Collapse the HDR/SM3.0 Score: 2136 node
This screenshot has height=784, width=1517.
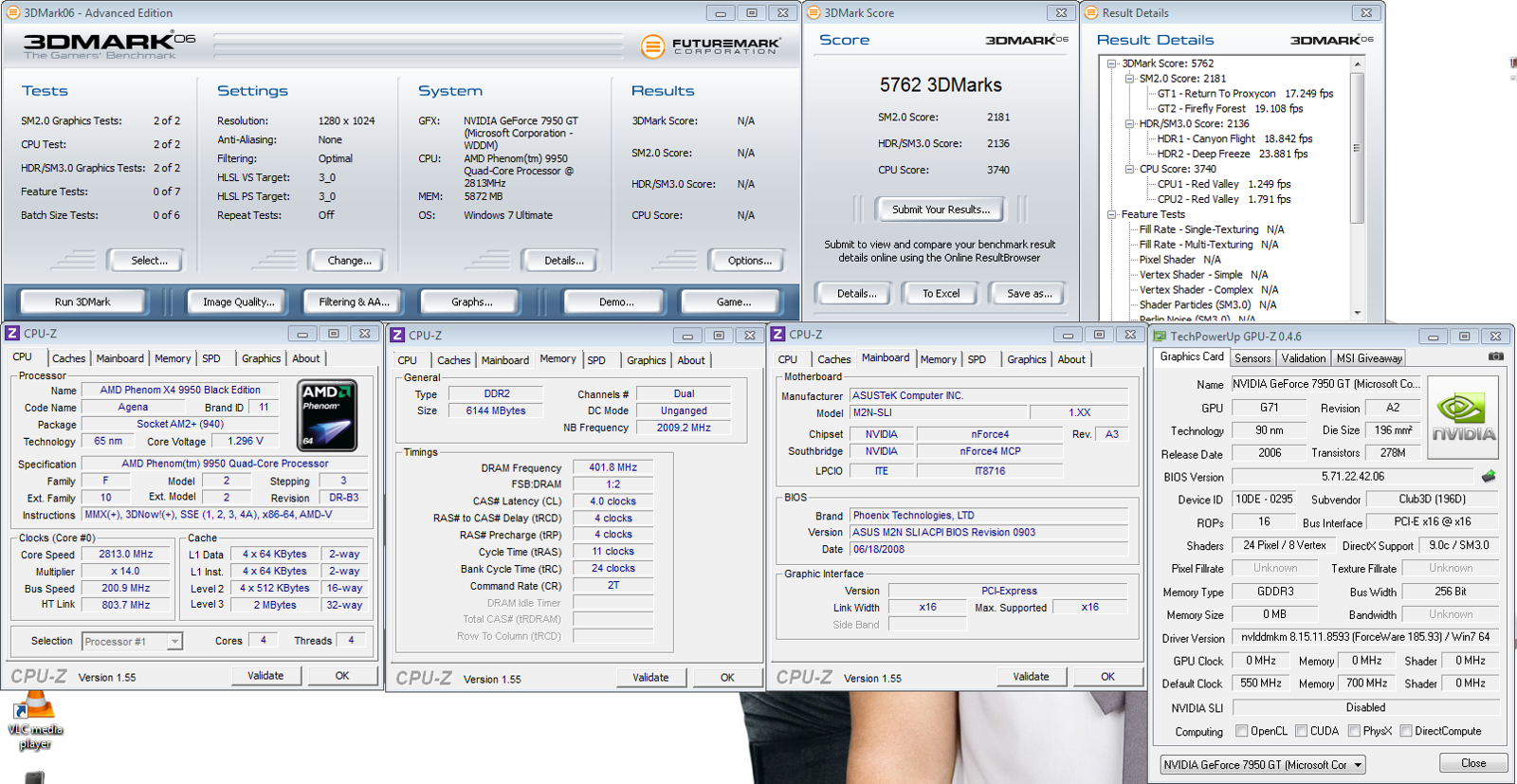(1130, 124)
